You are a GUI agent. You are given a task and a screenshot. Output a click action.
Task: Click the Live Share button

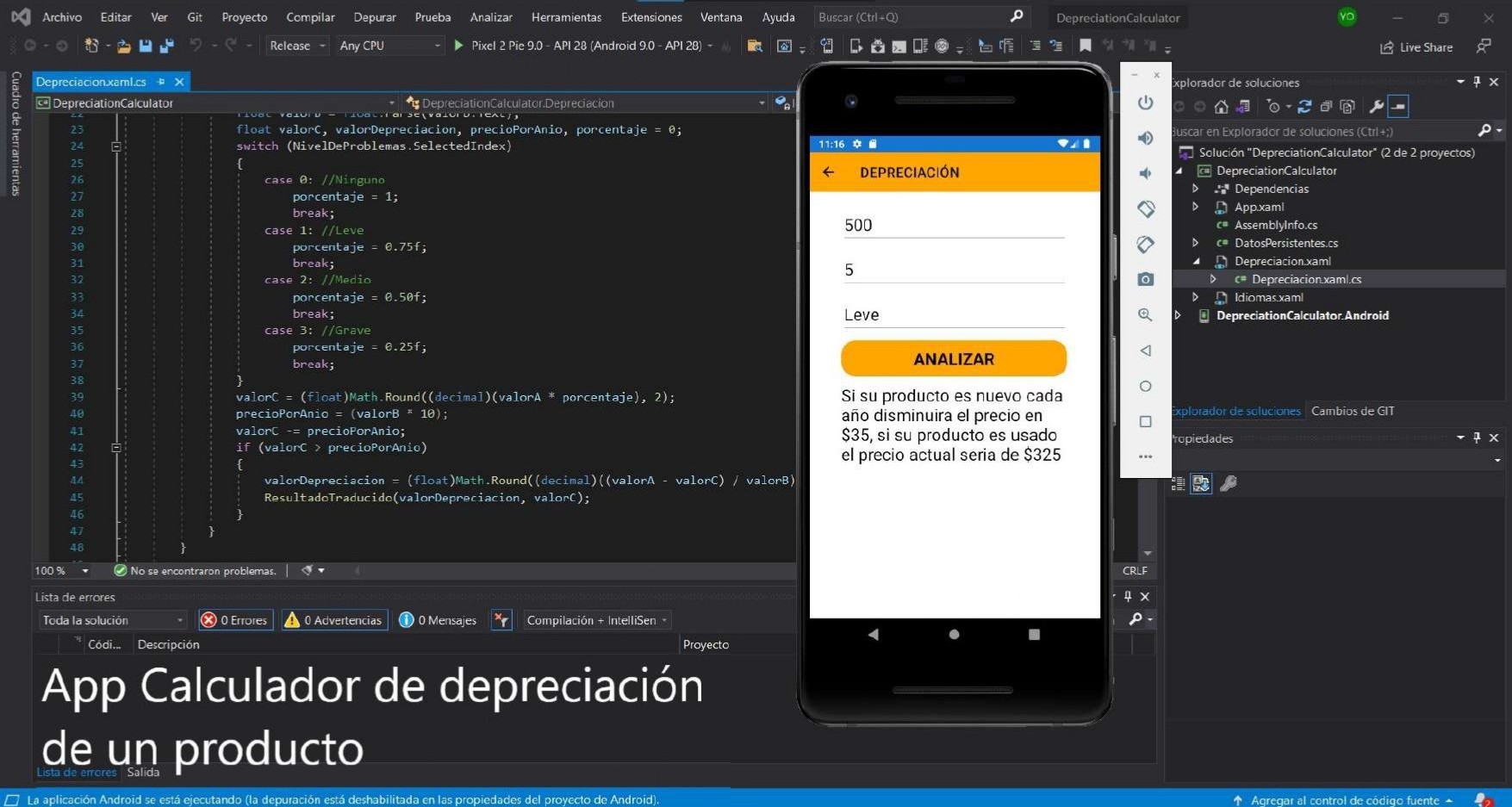(x=1416, y=47)
